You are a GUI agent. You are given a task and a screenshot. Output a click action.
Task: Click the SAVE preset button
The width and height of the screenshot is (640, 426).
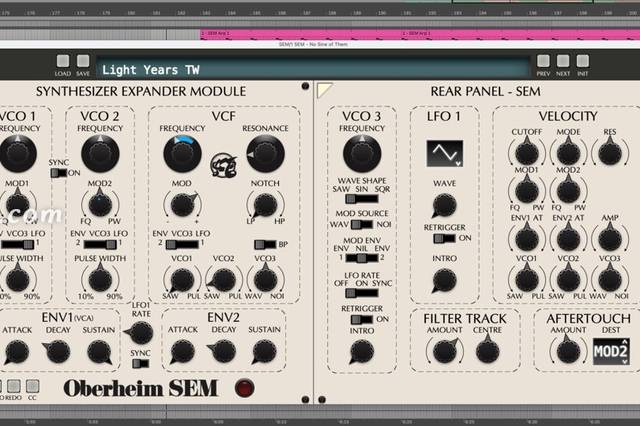83,61
